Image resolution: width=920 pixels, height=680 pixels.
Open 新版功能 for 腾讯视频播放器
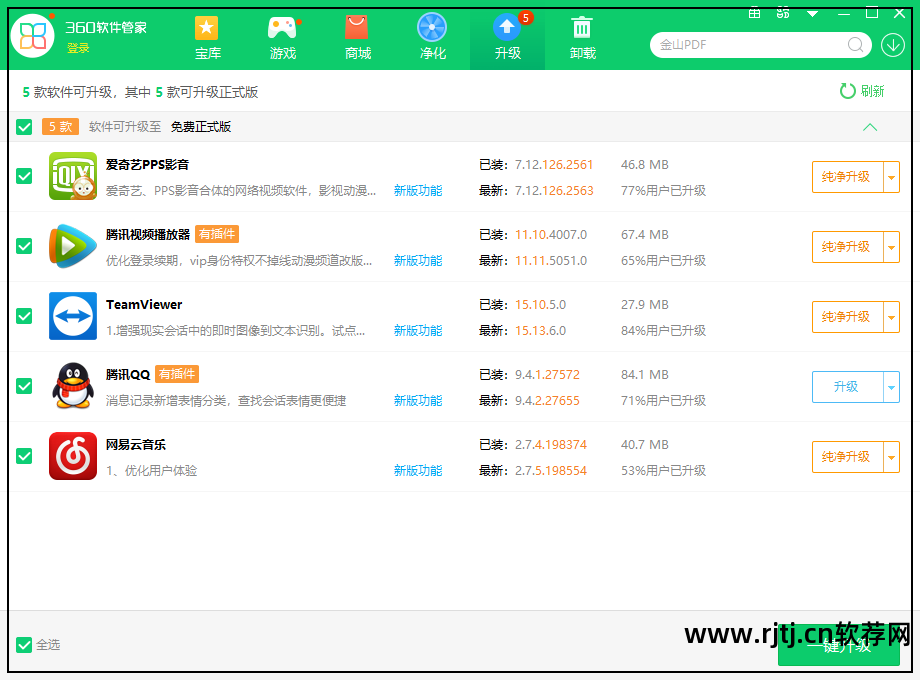pyautogui.click(x=418, y=260)
